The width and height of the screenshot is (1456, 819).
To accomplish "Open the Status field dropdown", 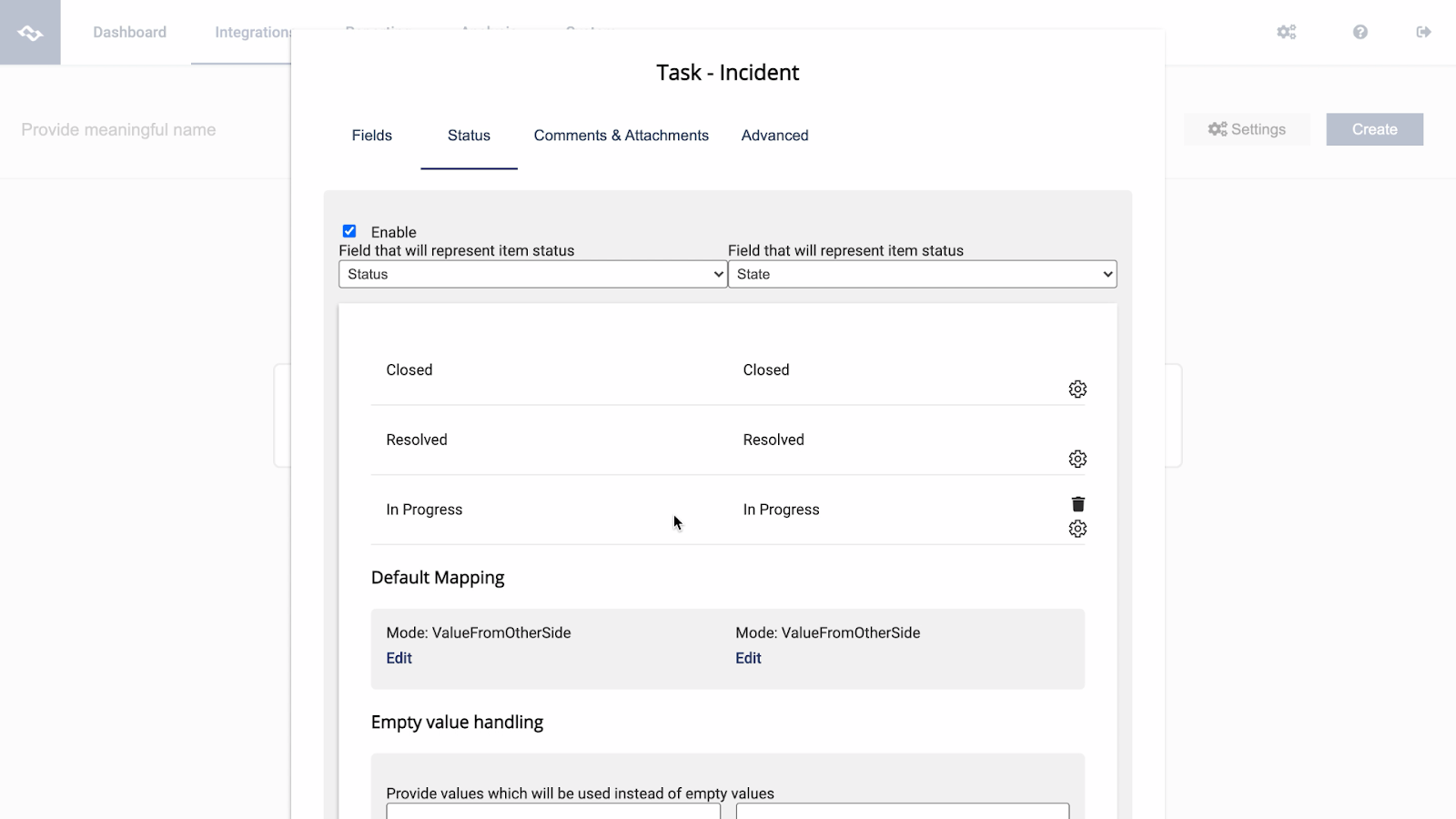I will [532, 274].
